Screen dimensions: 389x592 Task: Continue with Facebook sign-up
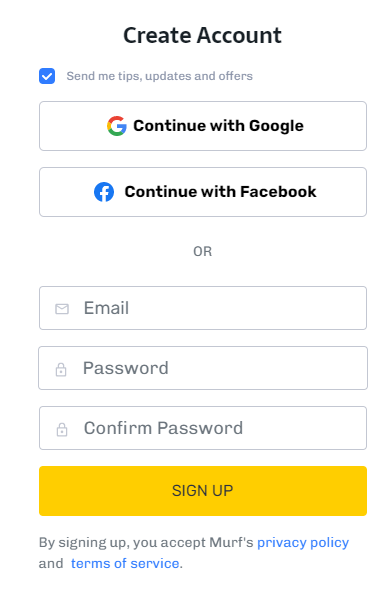pos(203,192)
